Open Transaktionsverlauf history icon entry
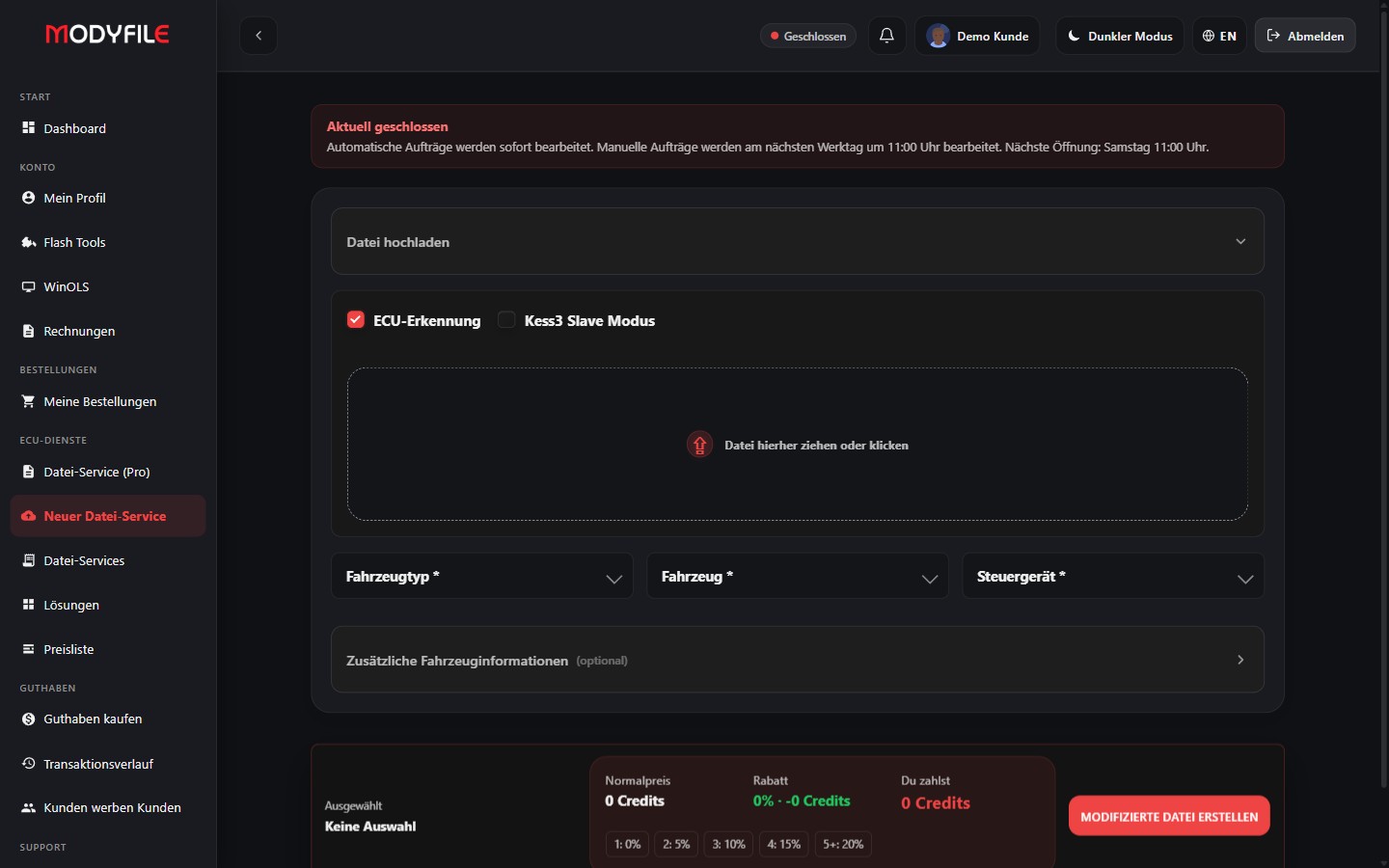 28,763
